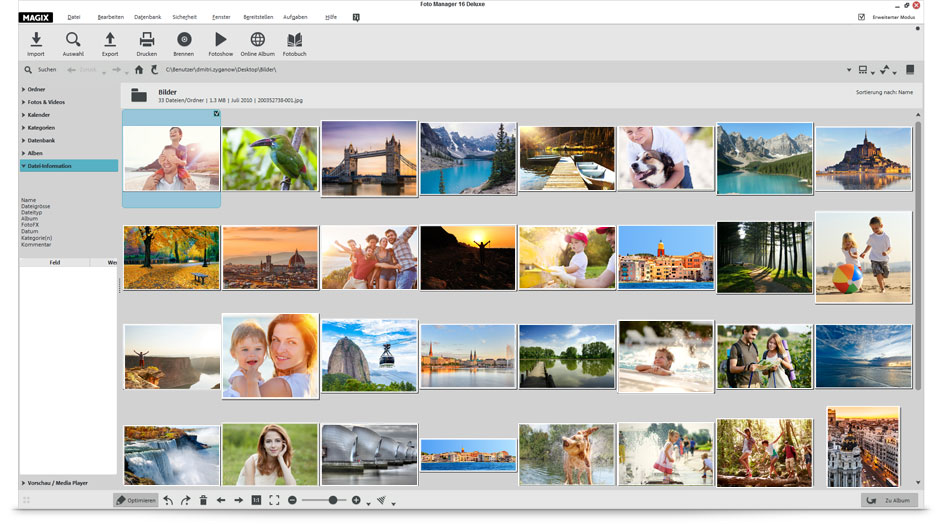940x524 pixels.
Task: Click the Zu Album button
Action: (889, 500)
